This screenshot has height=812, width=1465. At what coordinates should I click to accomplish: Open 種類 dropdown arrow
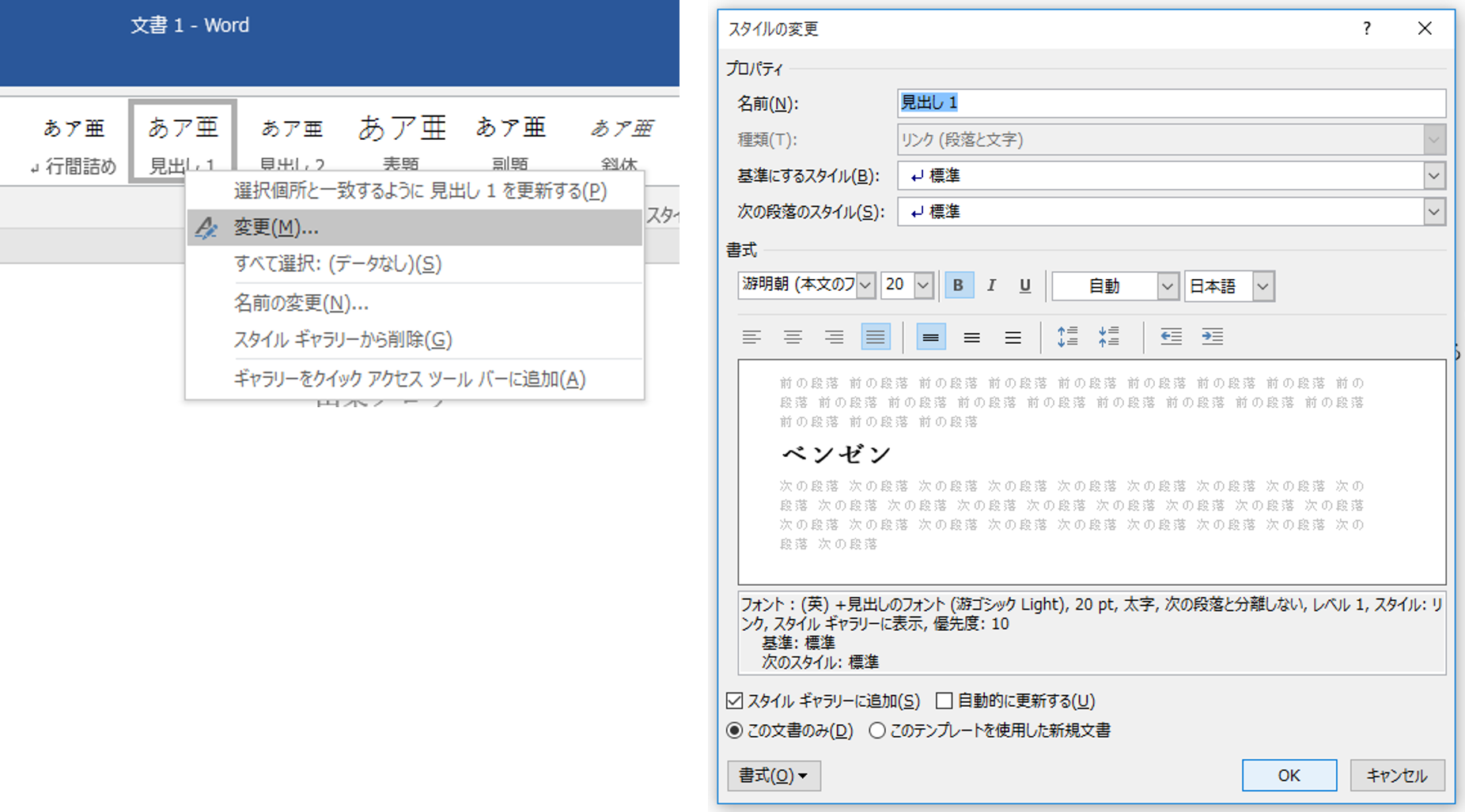pos(1433,140)
